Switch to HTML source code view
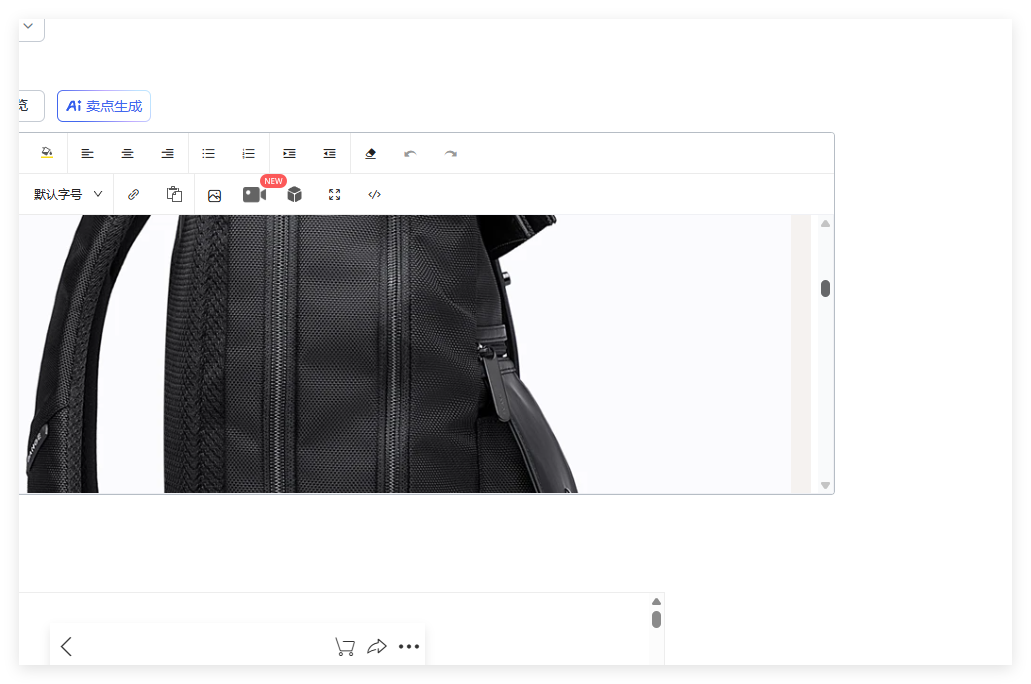The height and width of the screenshot is (684, 1031). pos(375,194)
